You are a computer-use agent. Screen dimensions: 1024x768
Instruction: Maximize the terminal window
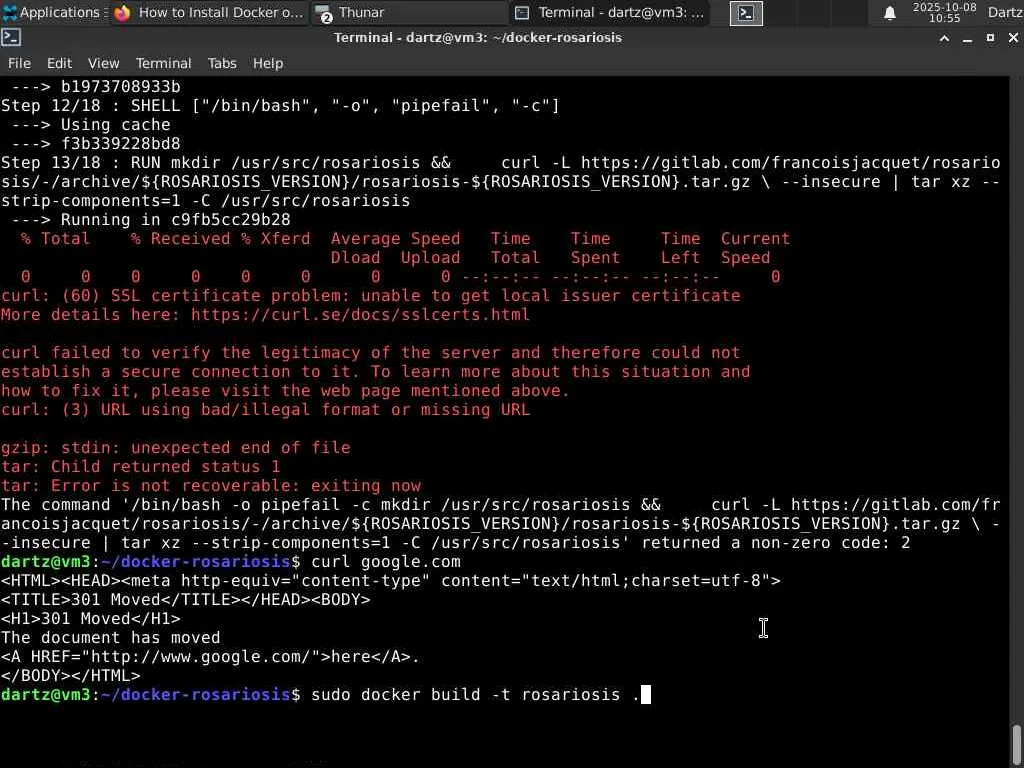(990, 39)
